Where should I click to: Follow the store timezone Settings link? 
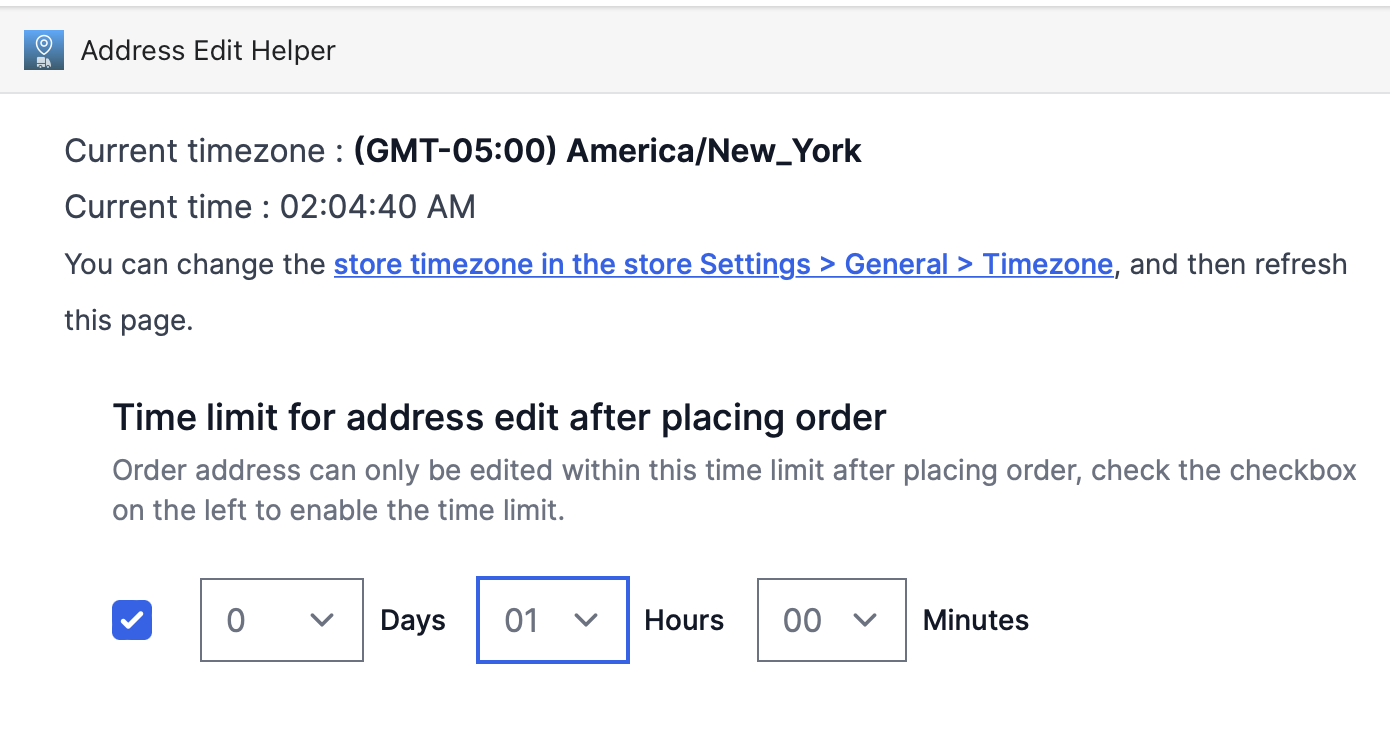click(723, 264)
